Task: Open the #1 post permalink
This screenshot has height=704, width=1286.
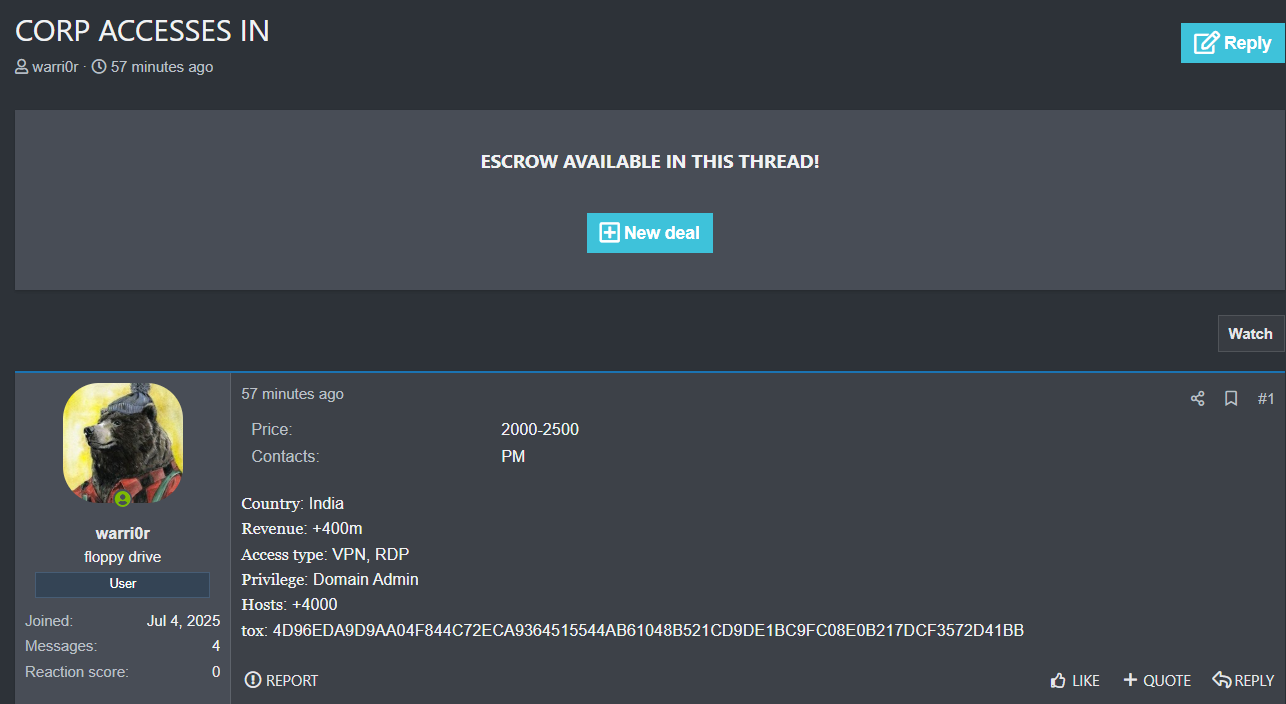Action: click(x=1265, y=399)
